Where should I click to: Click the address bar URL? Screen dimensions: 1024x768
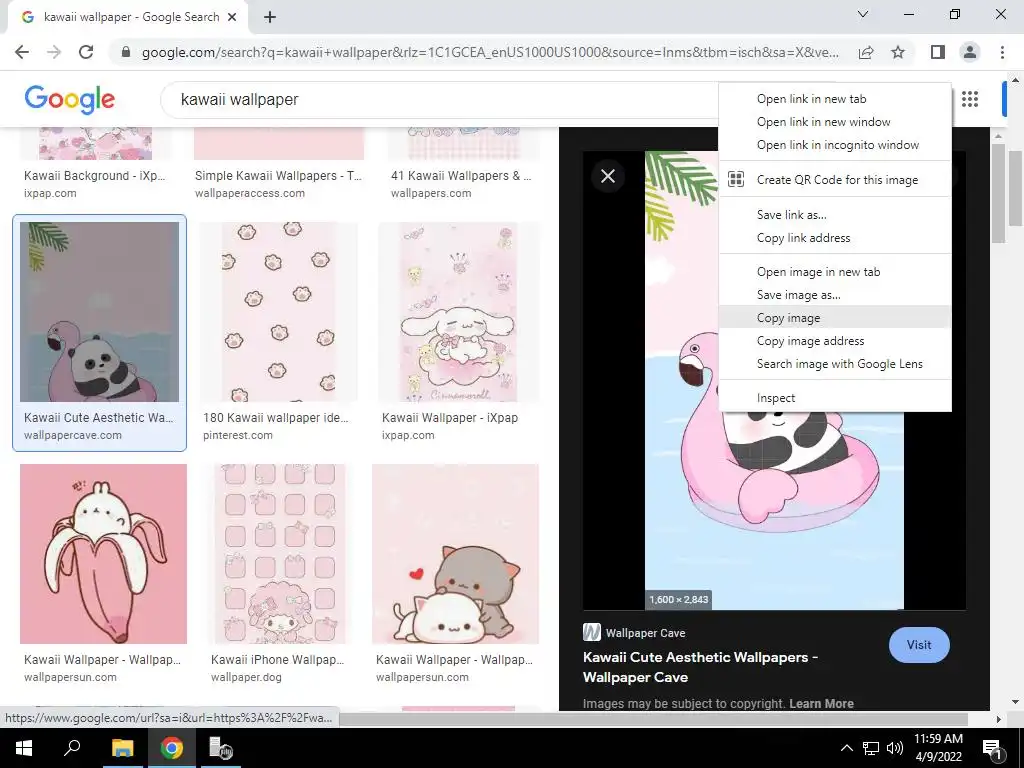click(x=490, y=52)
